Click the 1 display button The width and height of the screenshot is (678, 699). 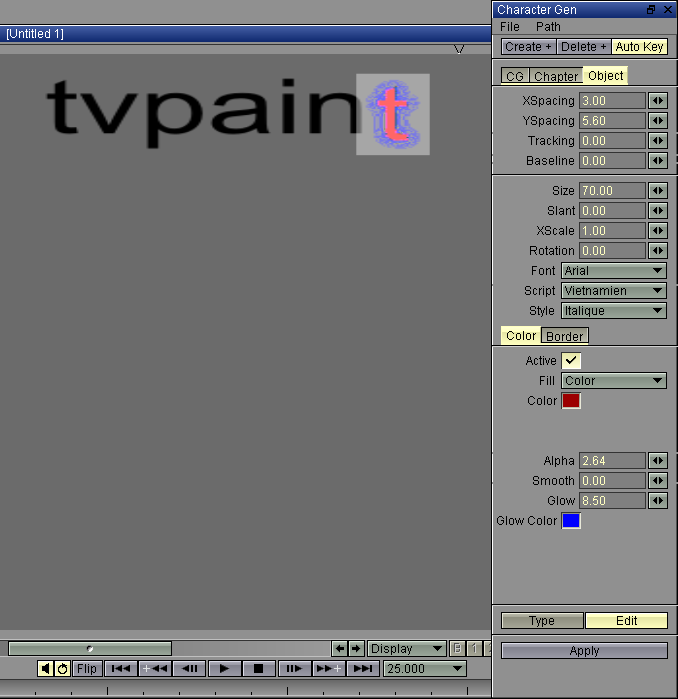474,649
